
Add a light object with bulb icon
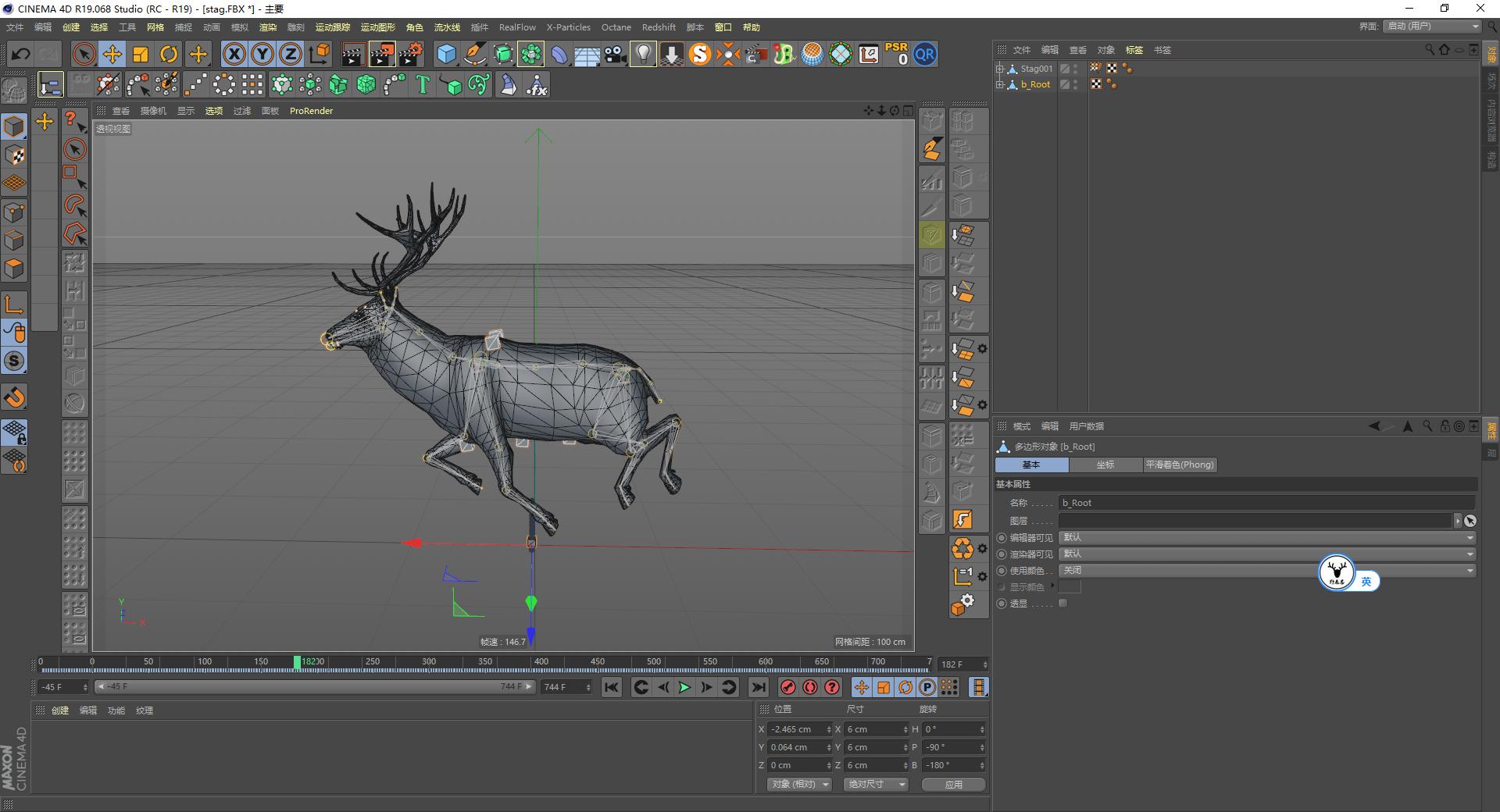click(x=643, y=54)
